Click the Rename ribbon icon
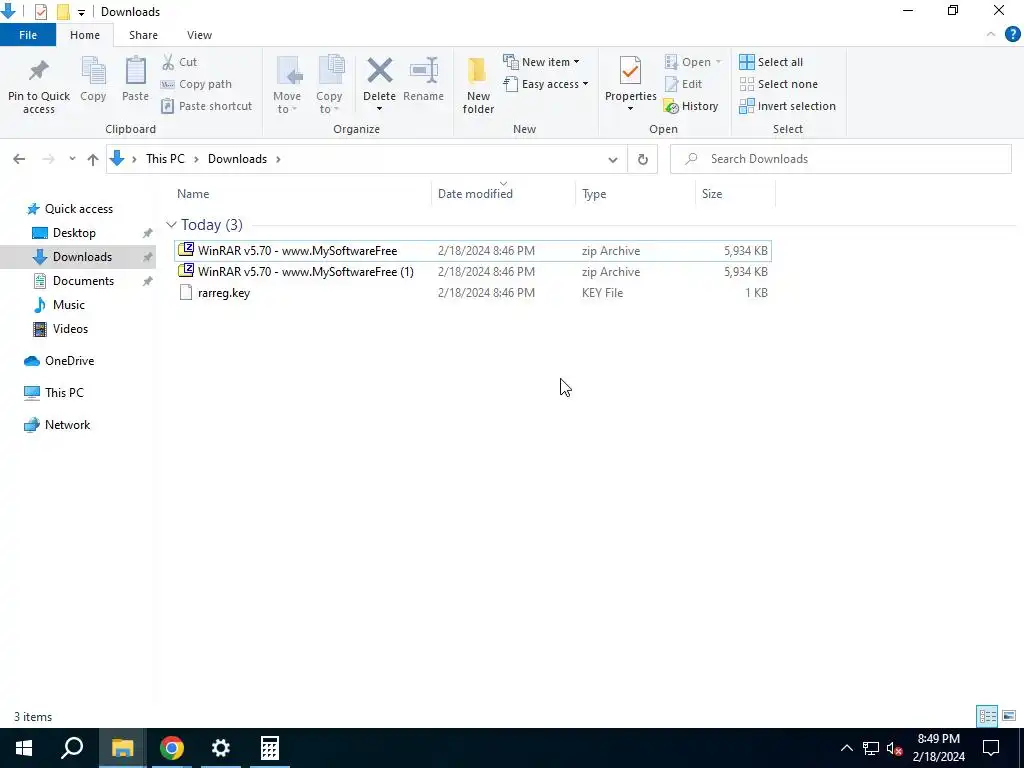Viewport: 1024px width, 768px height. pyautogui.click(x=423, y=71)
